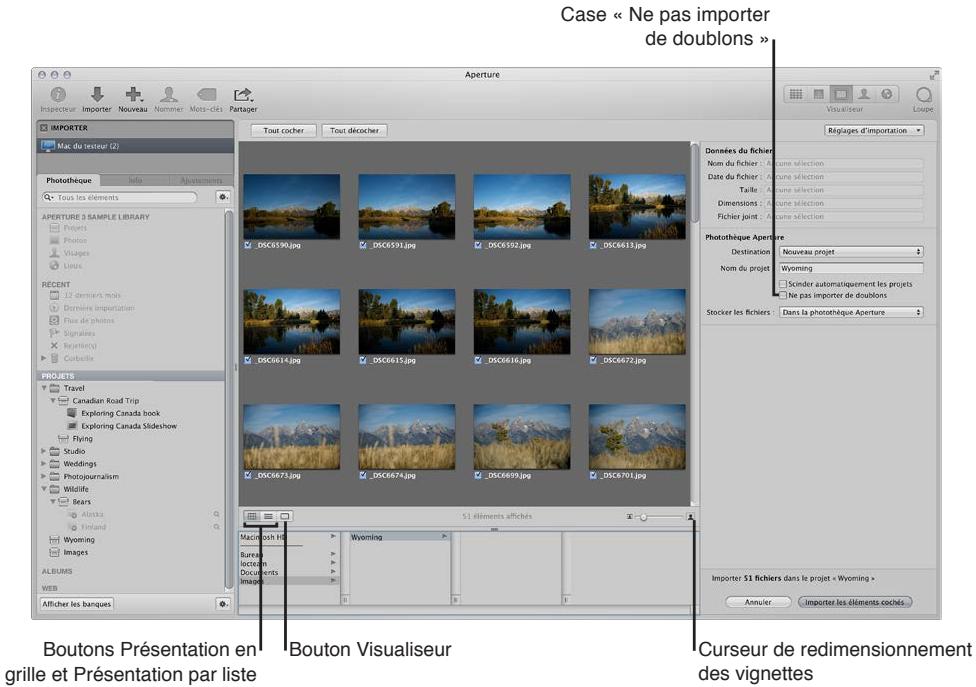Expand the Photojournalism folder
This screenshot has width=976, height=687.
pyautogui.click(x=44, y=477)
